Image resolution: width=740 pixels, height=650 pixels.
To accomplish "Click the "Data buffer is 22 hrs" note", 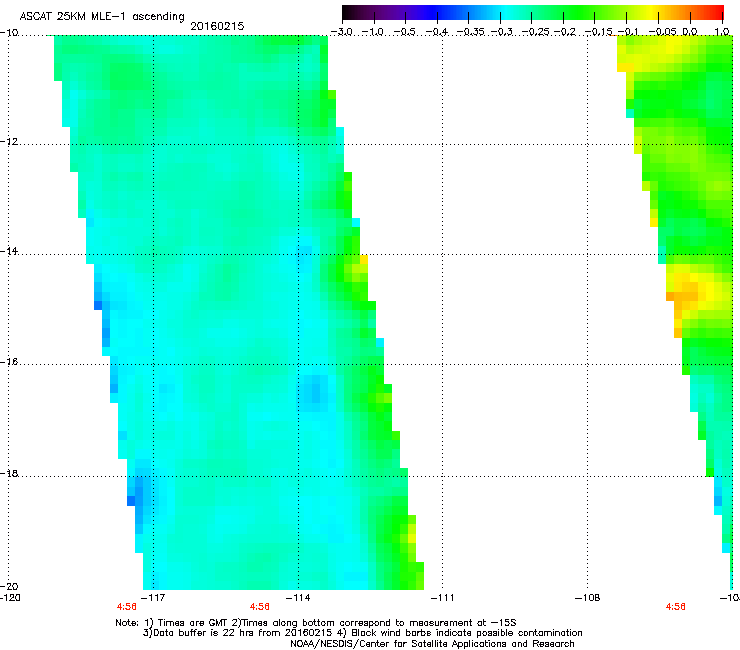I will pos(362,633).
